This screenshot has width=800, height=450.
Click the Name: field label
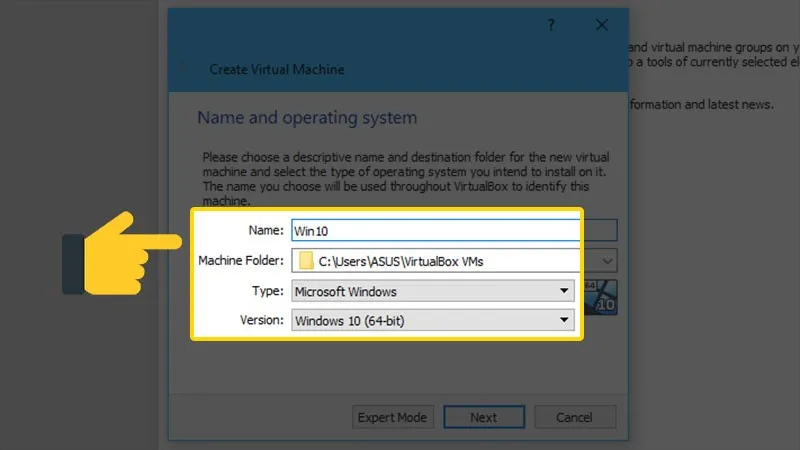click(267, 231)
